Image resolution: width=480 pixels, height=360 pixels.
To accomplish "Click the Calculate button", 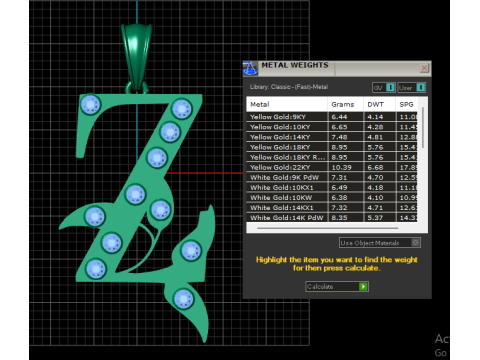I will click(337, 286).
